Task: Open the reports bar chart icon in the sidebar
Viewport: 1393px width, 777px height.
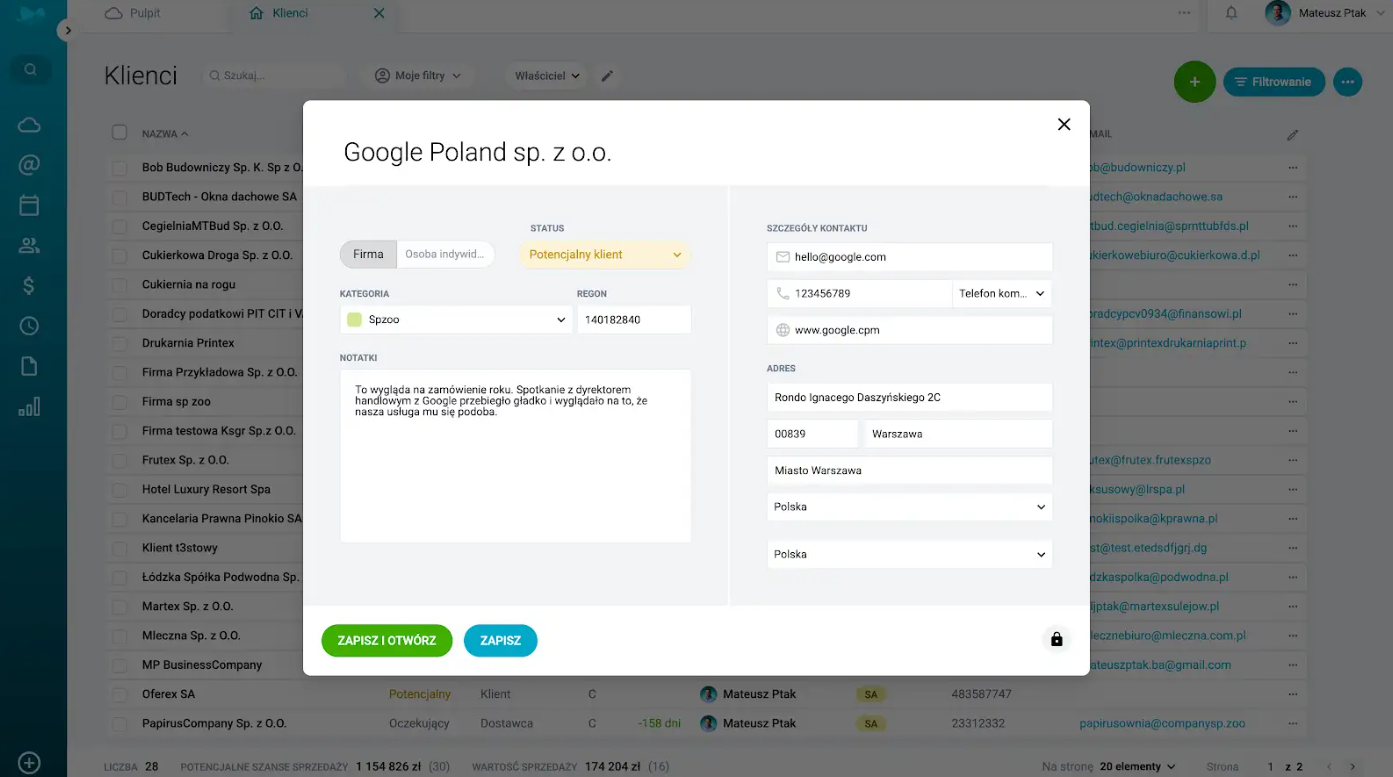Action: click(29, 407)
